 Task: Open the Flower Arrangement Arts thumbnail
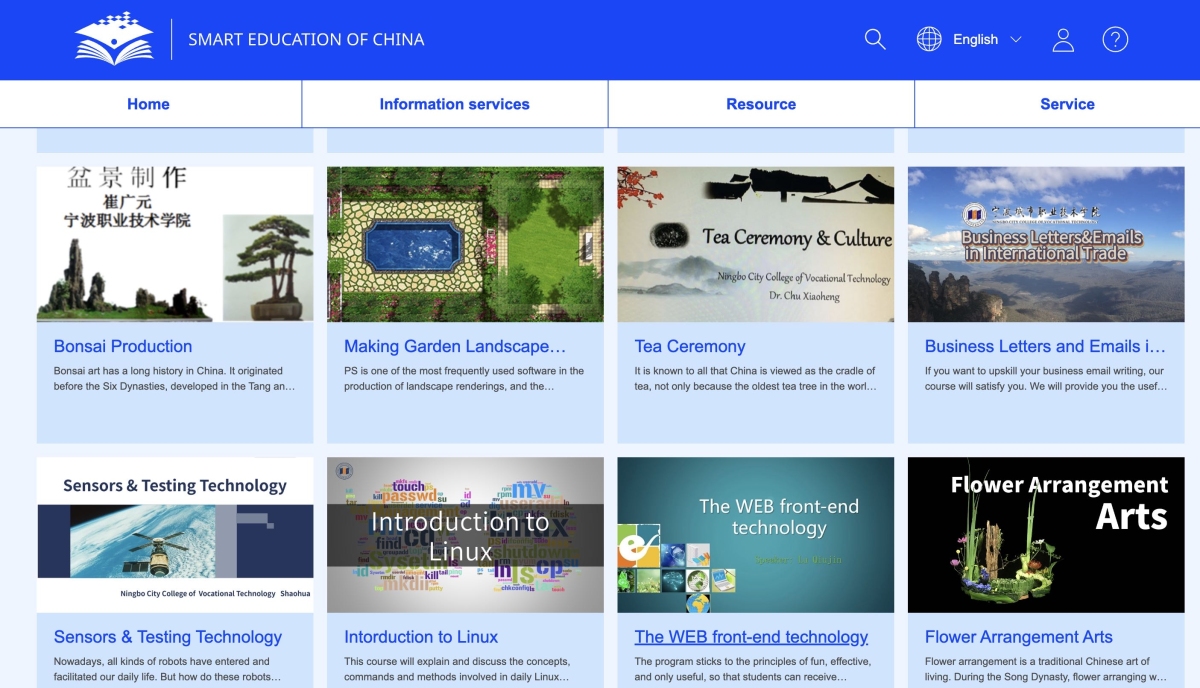click(1046, 534)
